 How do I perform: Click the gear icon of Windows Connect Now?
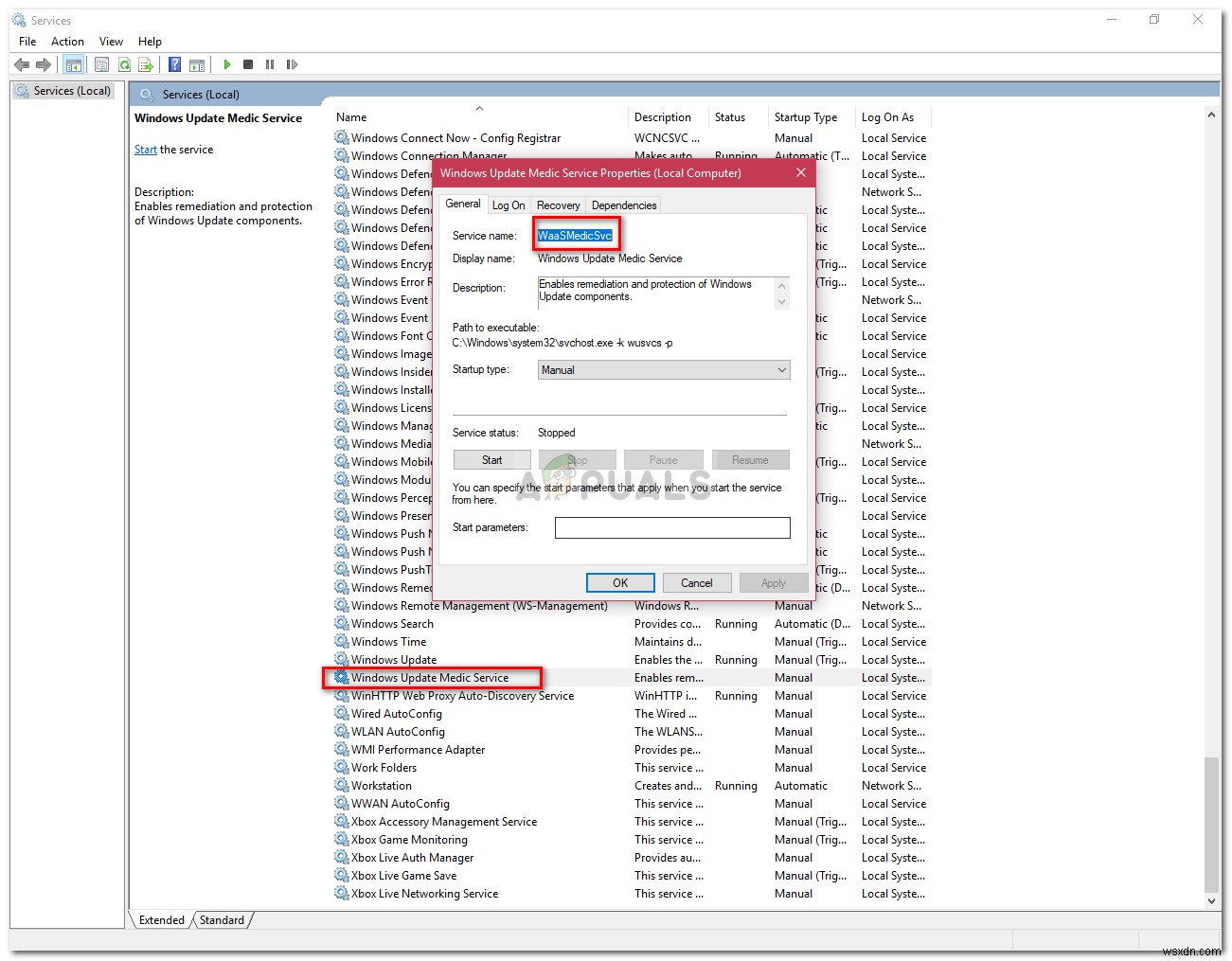click(341, 137)
